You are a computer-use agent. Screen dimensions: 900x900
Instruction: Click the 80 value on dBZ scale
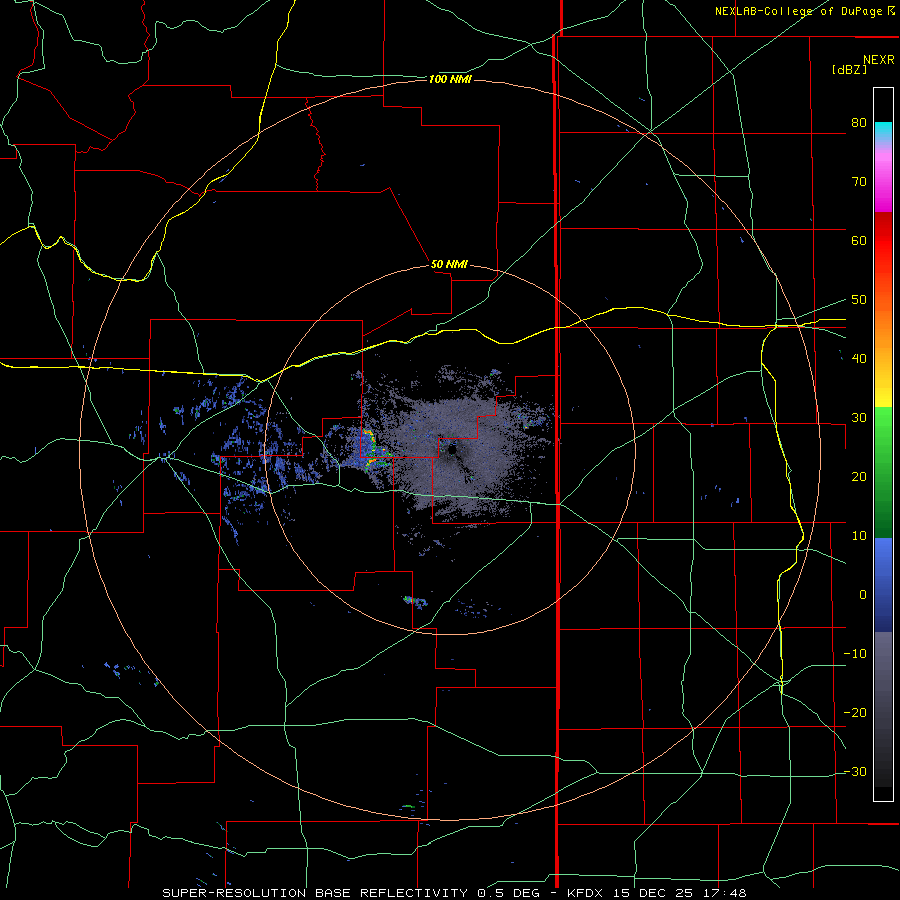859,122
